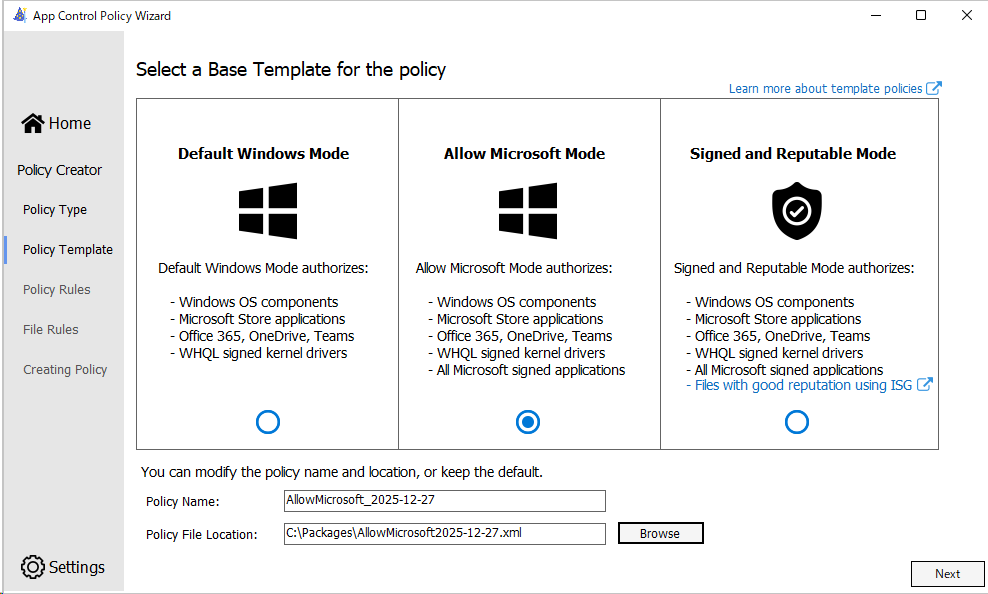Click external link icon next to ISG
Image resolution: width=988 pixels, height=594 pixels.
[925, 385]
